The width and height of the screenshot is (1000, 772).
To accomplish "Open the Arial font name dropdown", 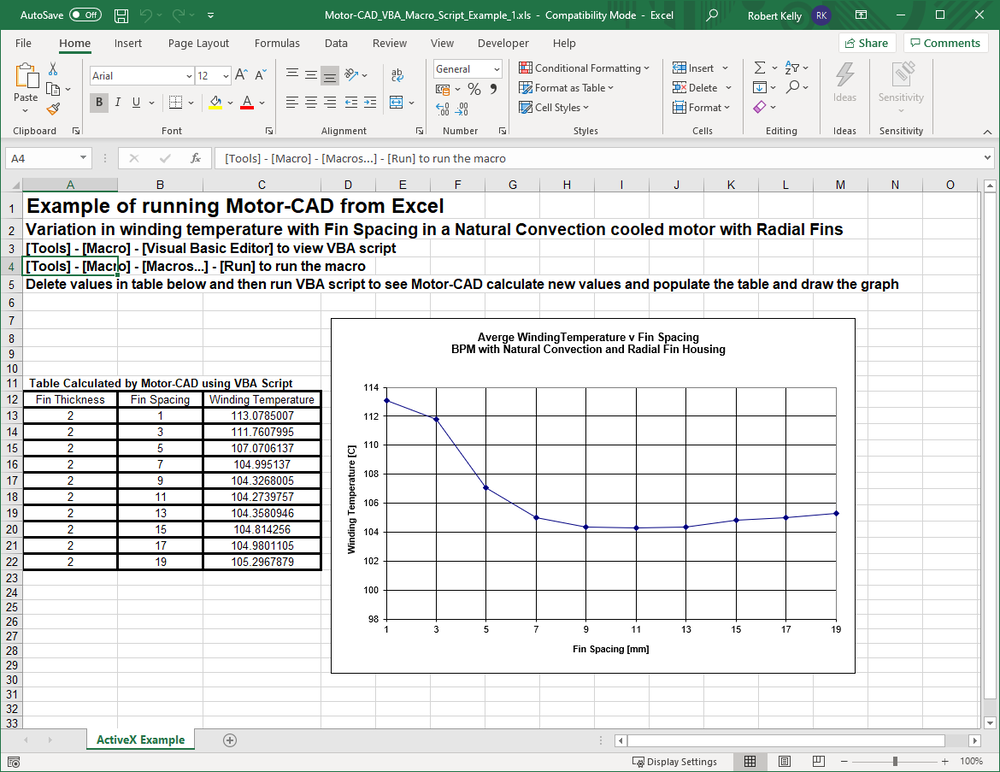I will coord(189,76).
